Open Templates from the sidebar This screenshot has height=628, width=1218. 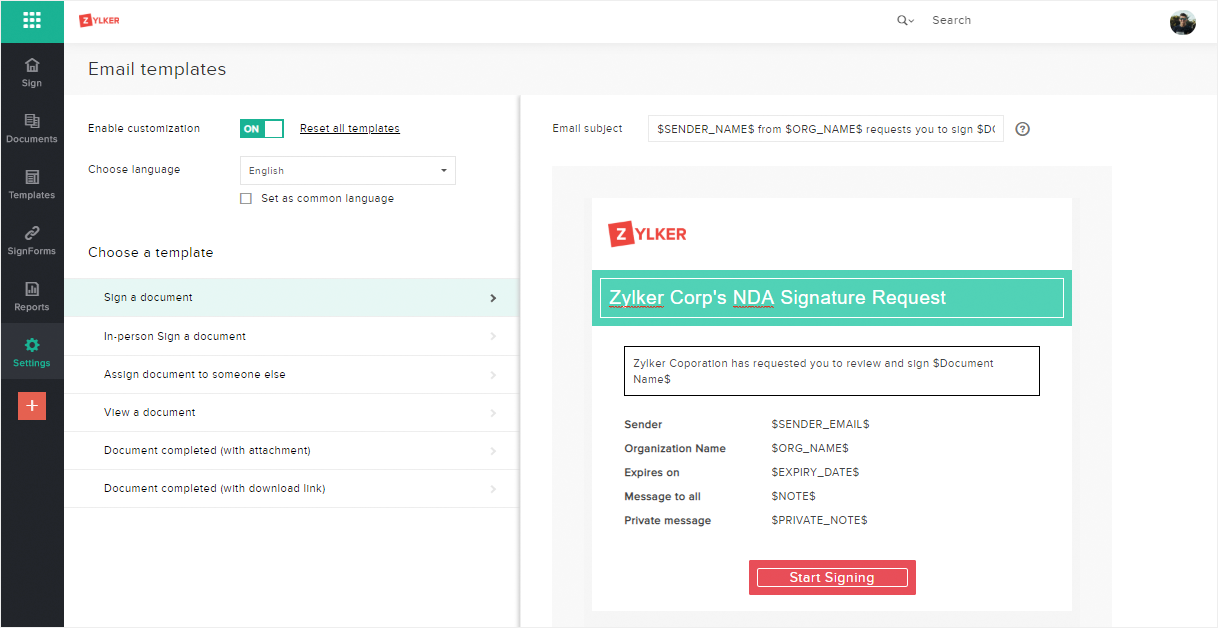(32, 184)
